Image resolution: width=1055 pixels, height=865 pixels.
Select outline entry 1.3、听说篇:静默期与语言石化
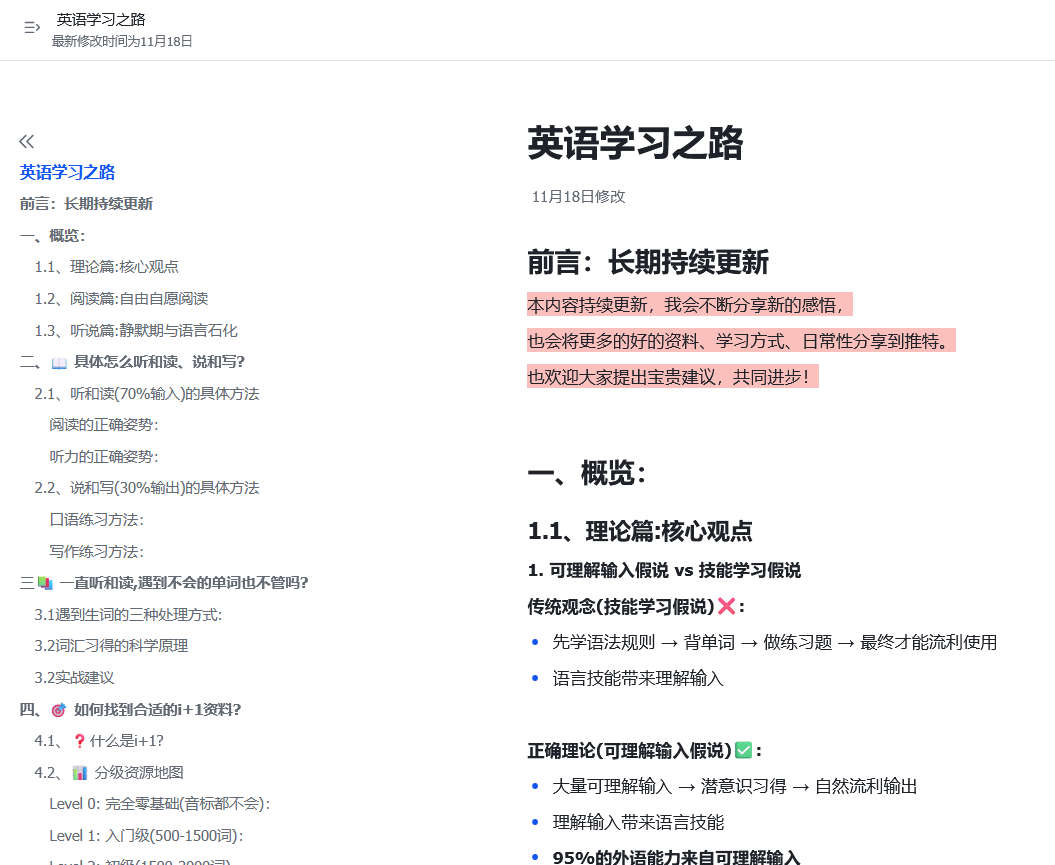click(136, 330)
